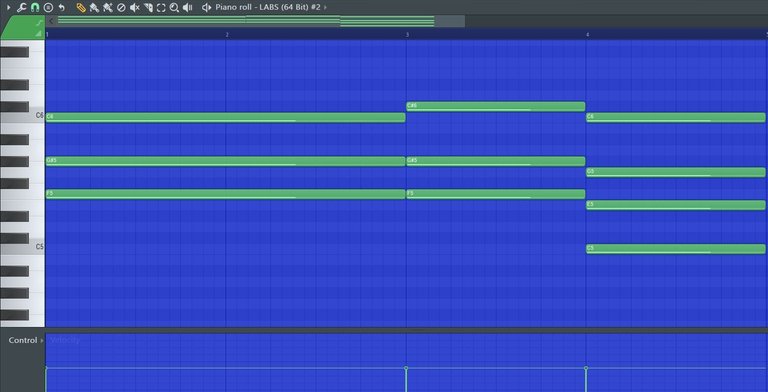The image size is (768, 392).
Task: Select the Paint brush tool
Action: click(x=95, y=7)
